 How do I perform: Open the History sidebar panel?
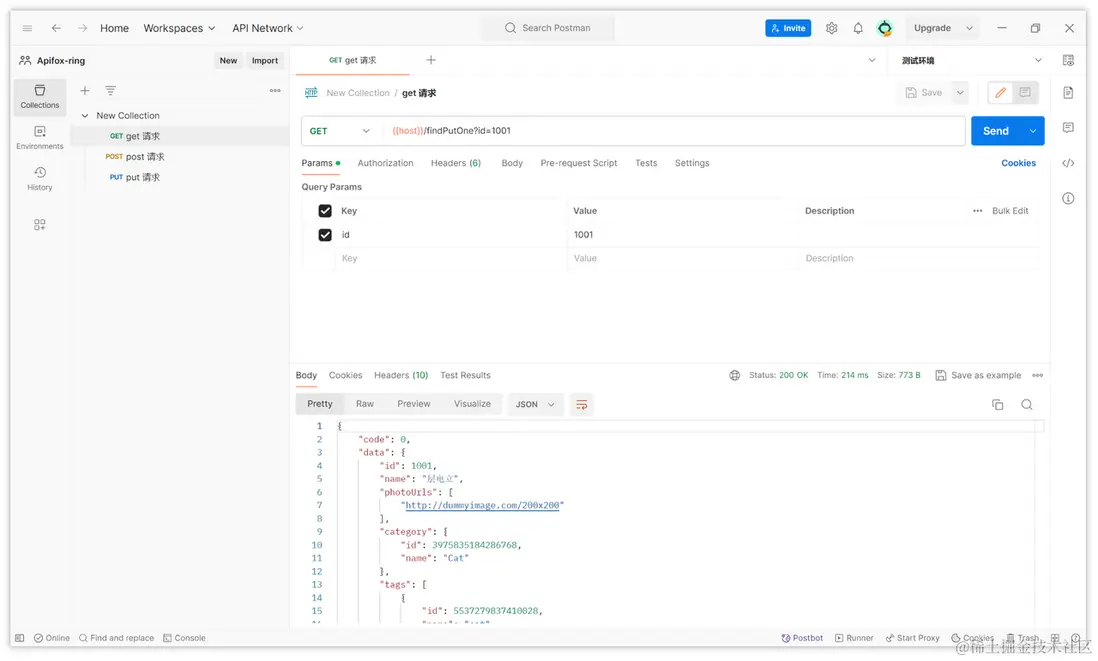click(x=40, y=178)
